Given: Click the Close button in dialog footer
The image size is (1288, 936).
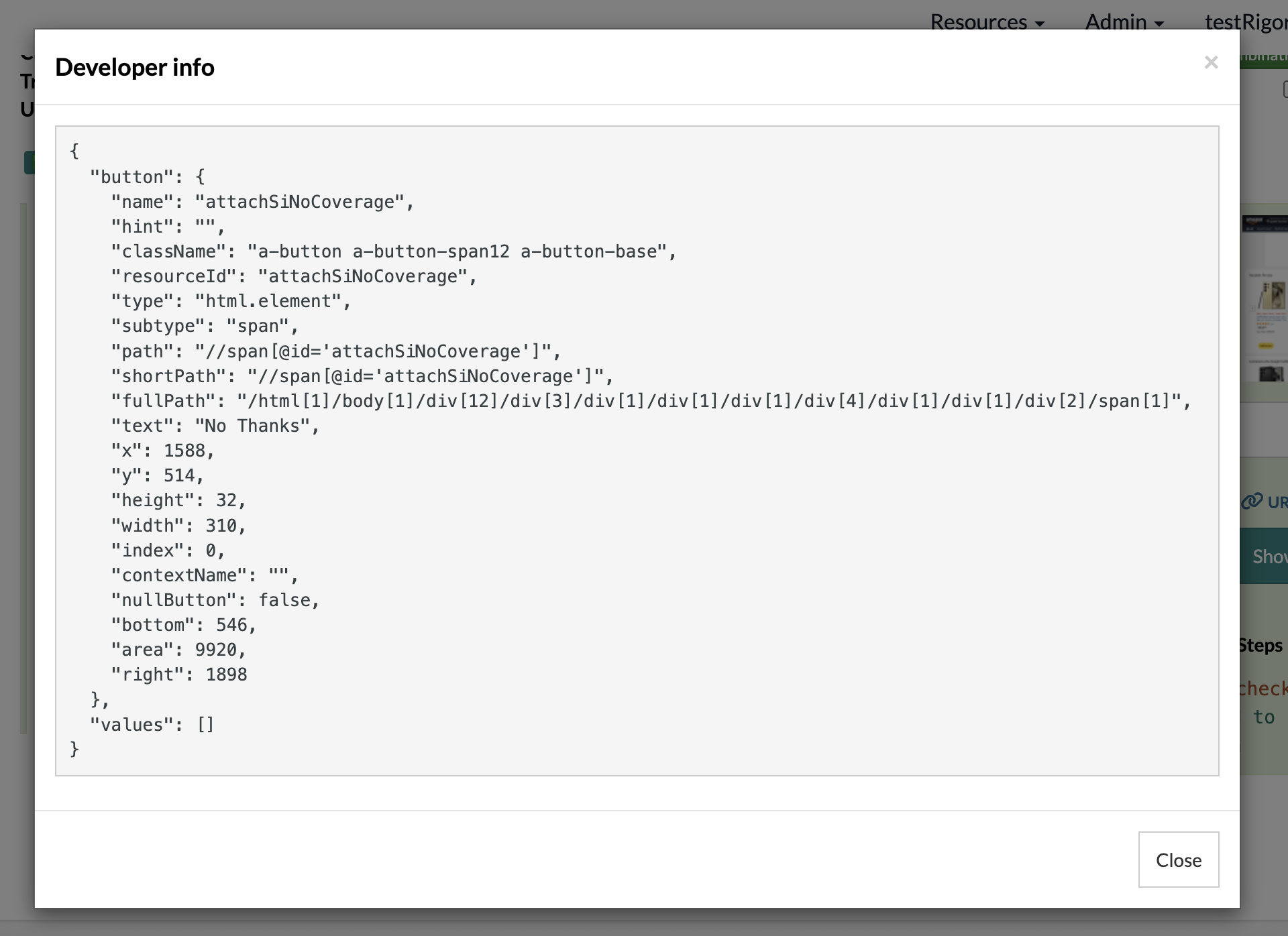Looking at the screenshot, I should tap(1178, 860).
